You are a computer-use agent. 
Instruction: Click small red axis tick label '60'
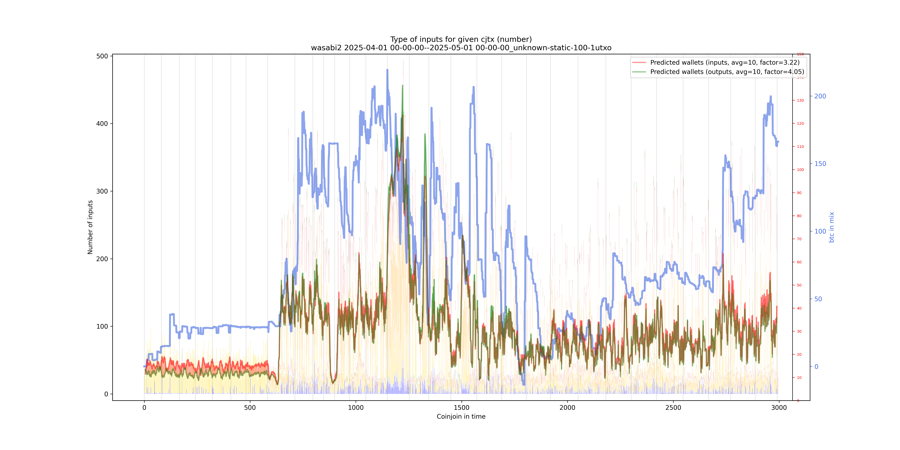[x=800, y=262]
